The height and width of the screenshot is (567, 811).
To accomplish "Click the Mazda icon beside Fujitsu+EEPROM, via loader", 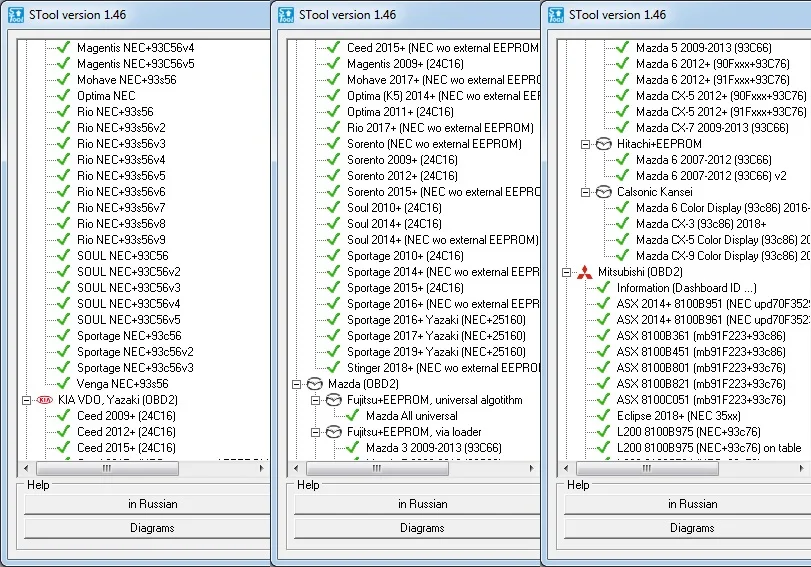I will [334, 431].
